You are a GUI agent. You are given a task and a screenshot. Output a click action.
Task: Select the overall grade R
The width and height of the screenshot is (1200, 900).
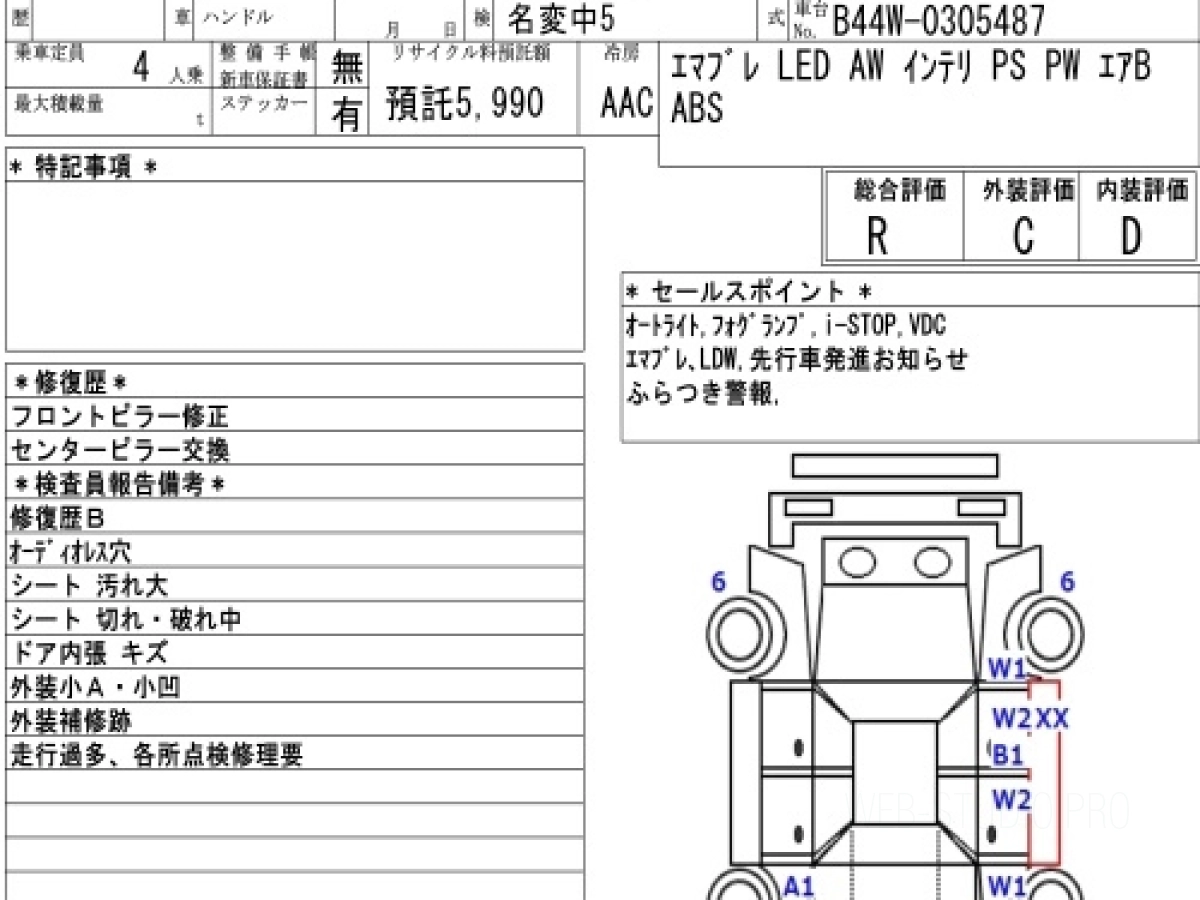coord(877,237)
